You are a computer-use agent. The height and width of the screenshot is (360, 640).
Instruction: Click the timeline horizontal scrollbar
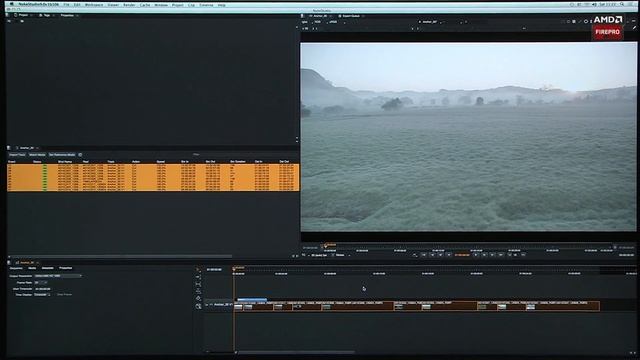click(x=295, y=352)
